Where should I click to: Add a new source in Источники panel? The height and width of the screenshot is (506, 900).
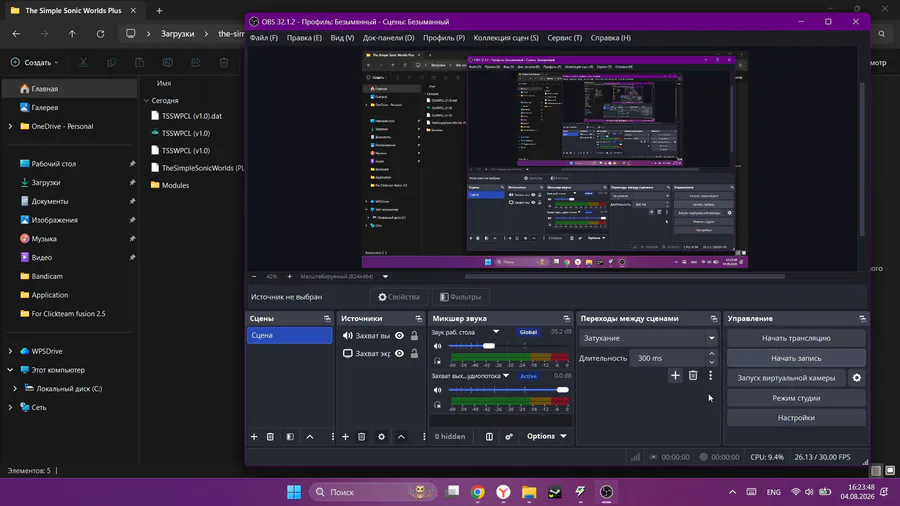pyautogui.click(x=345, y=437)
